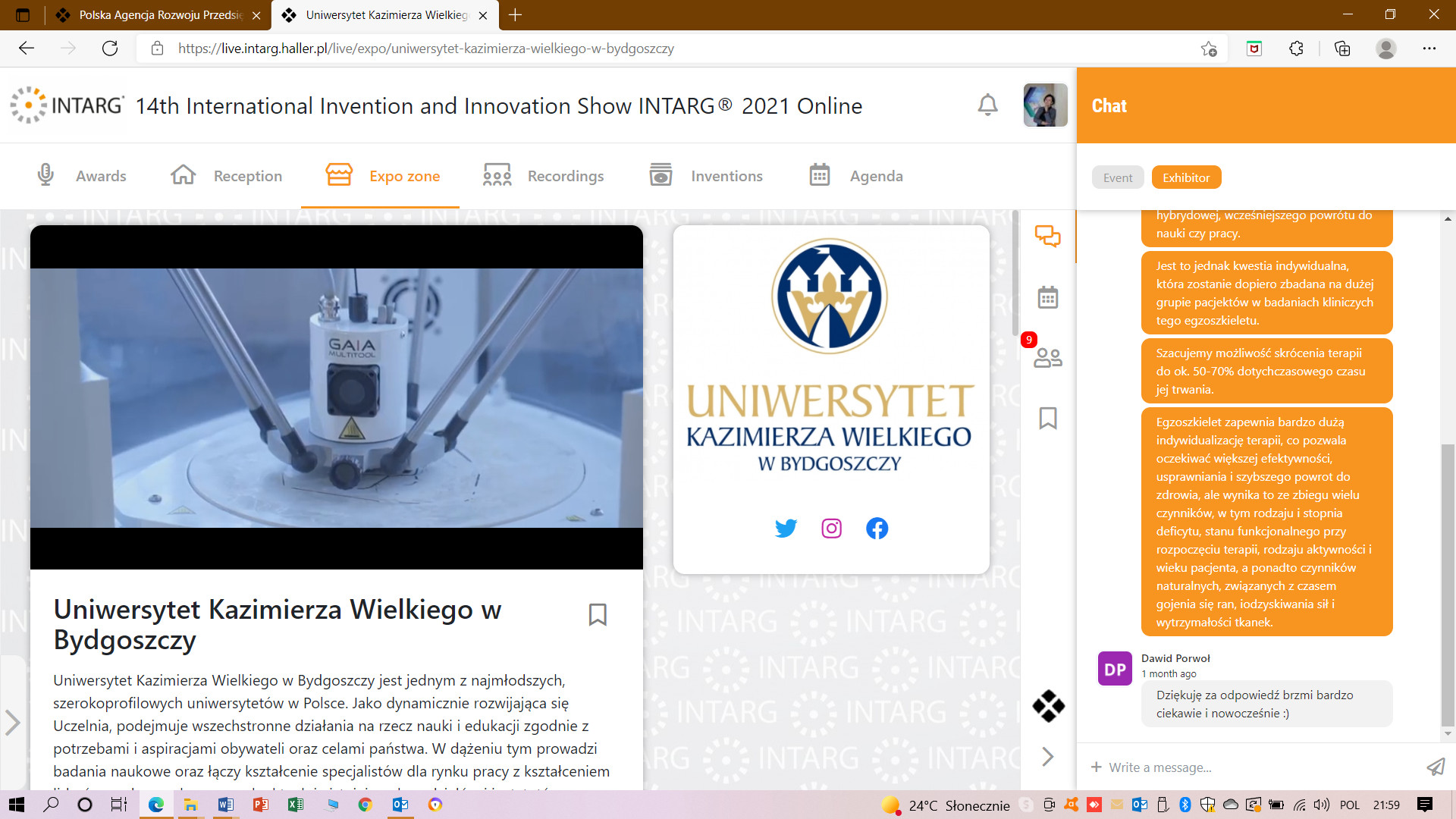Click the browser address bar URL

click(425, 49)
